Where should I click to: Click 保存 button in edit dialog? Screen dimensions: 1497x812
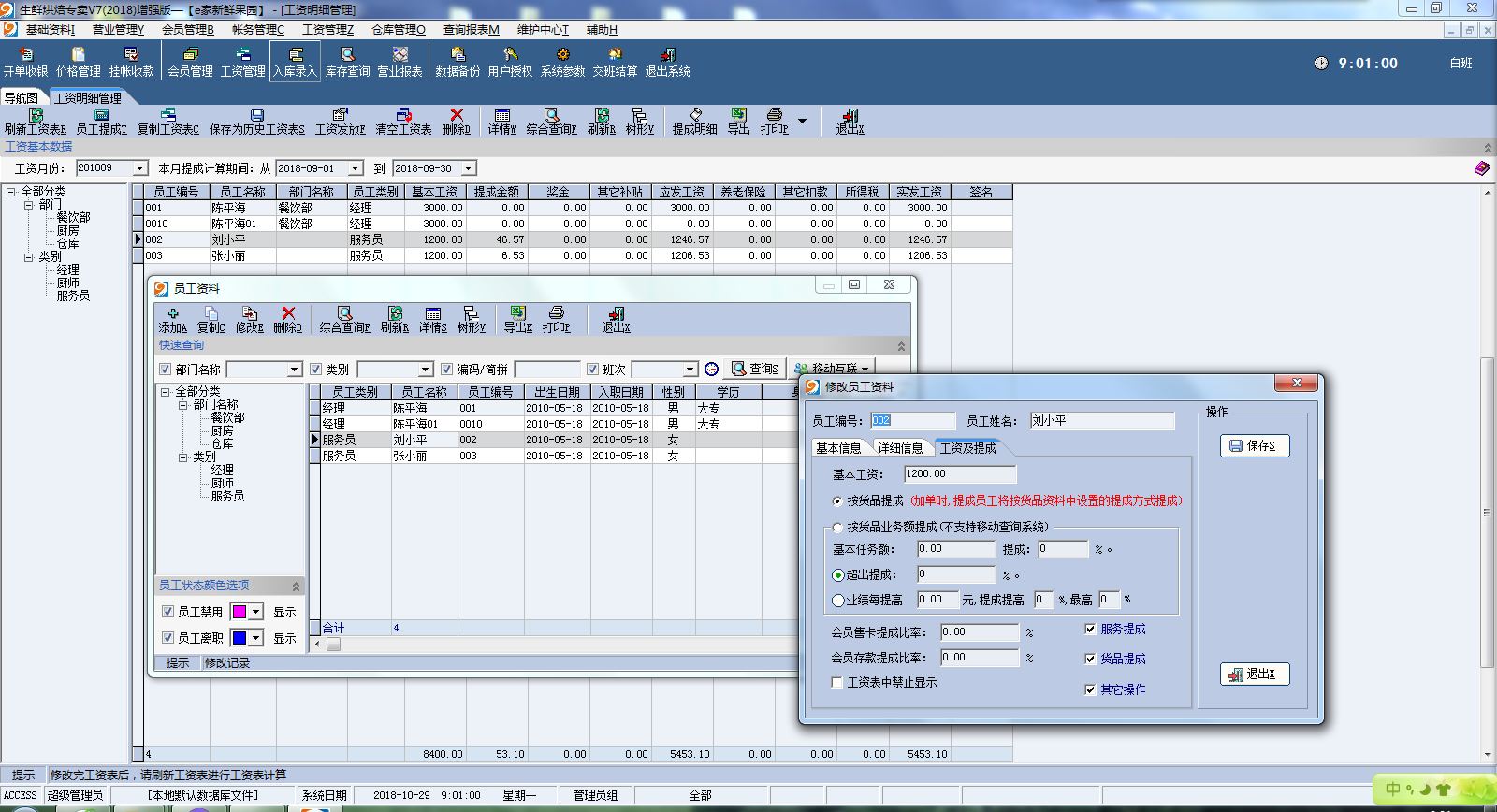click(x=1254, y=446)
